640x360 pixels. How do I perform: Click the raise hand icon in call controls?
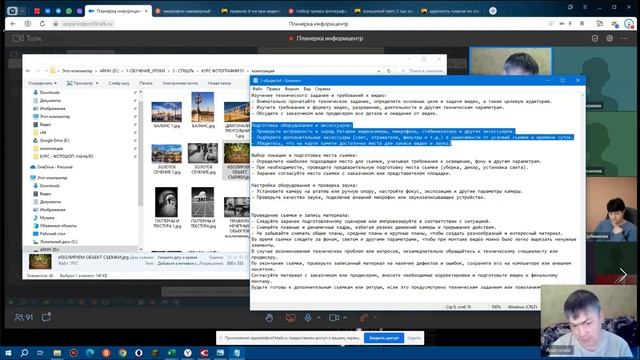[269, 318]
